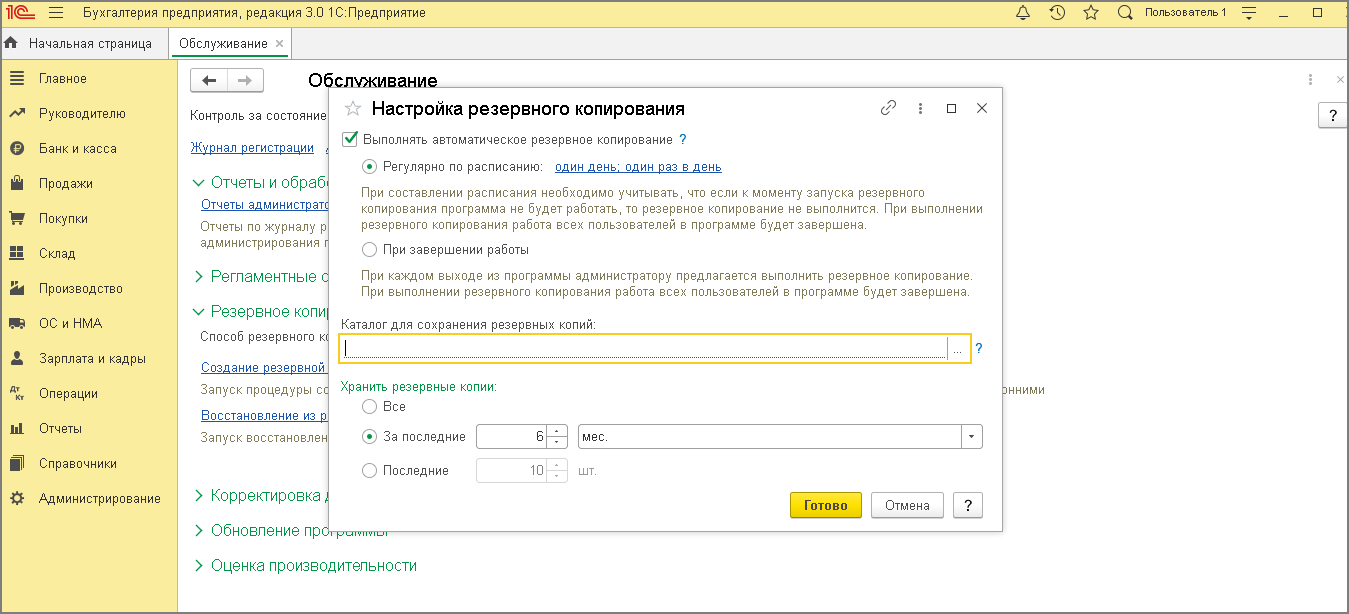Click the Покупки cart icon

[x=16, y=218]
